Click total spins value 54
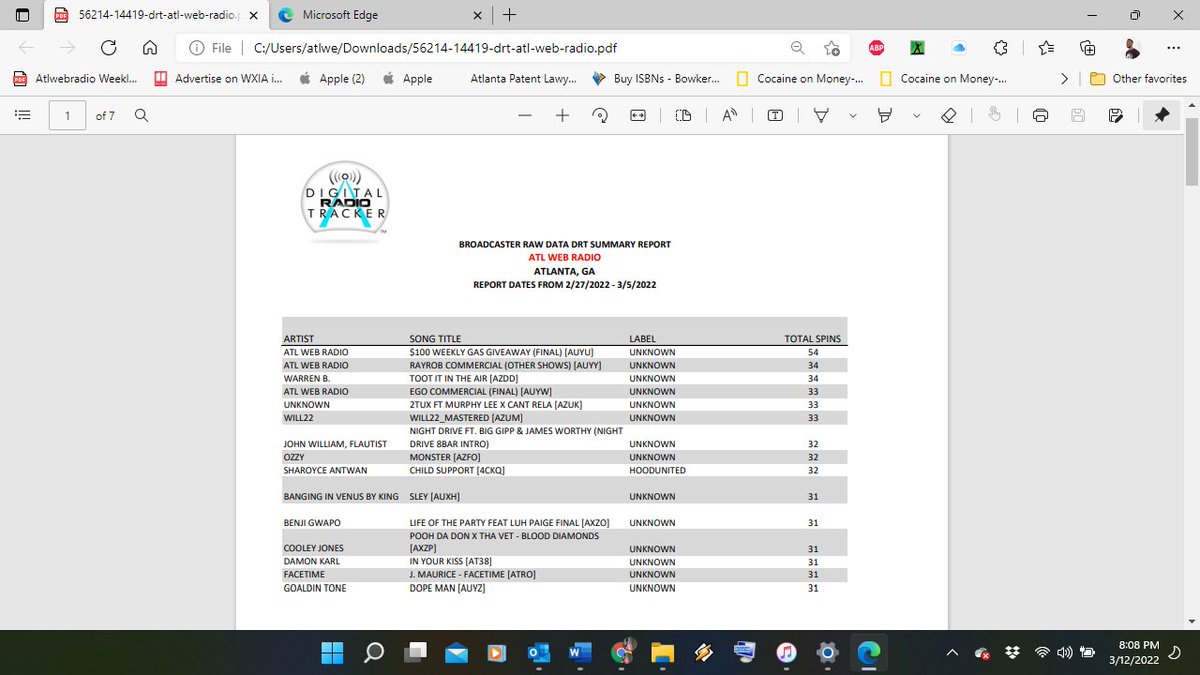This screenshot has width=1200, height=675. coord(813,352)
